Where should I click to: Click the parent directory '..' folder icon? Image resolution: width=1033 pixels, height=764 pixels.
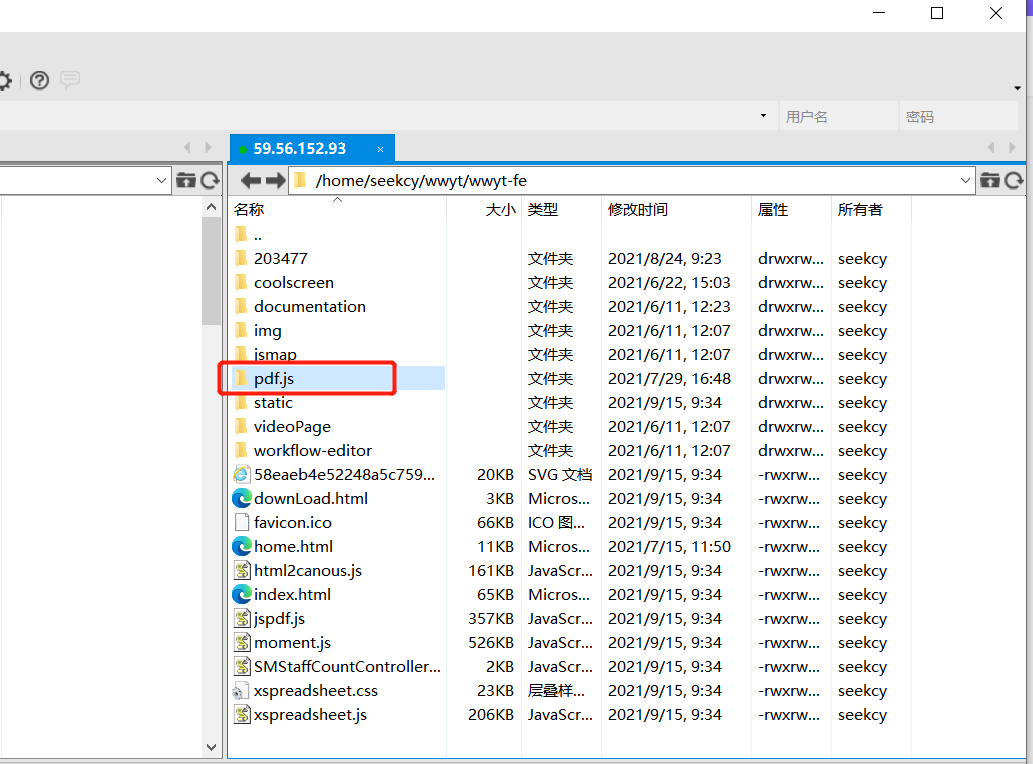click(x=241, y=234)
